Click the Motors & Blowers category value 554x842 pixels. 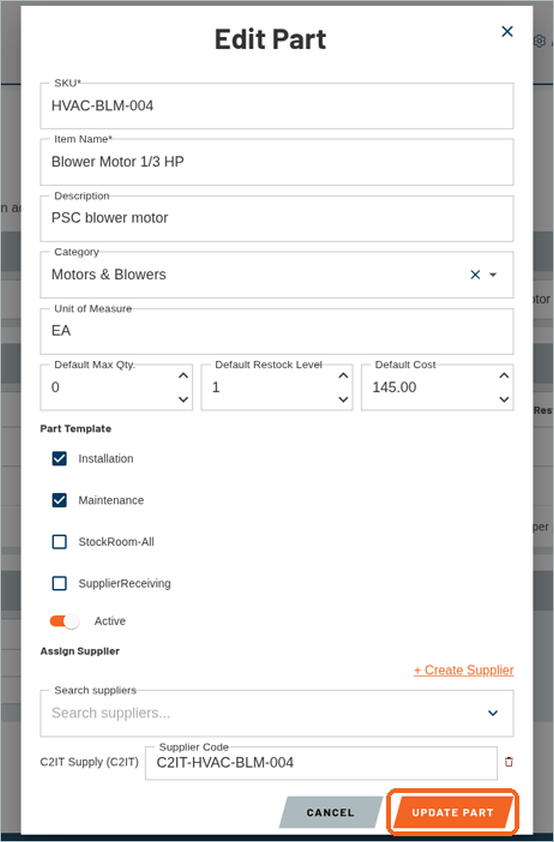click(108, 275)
